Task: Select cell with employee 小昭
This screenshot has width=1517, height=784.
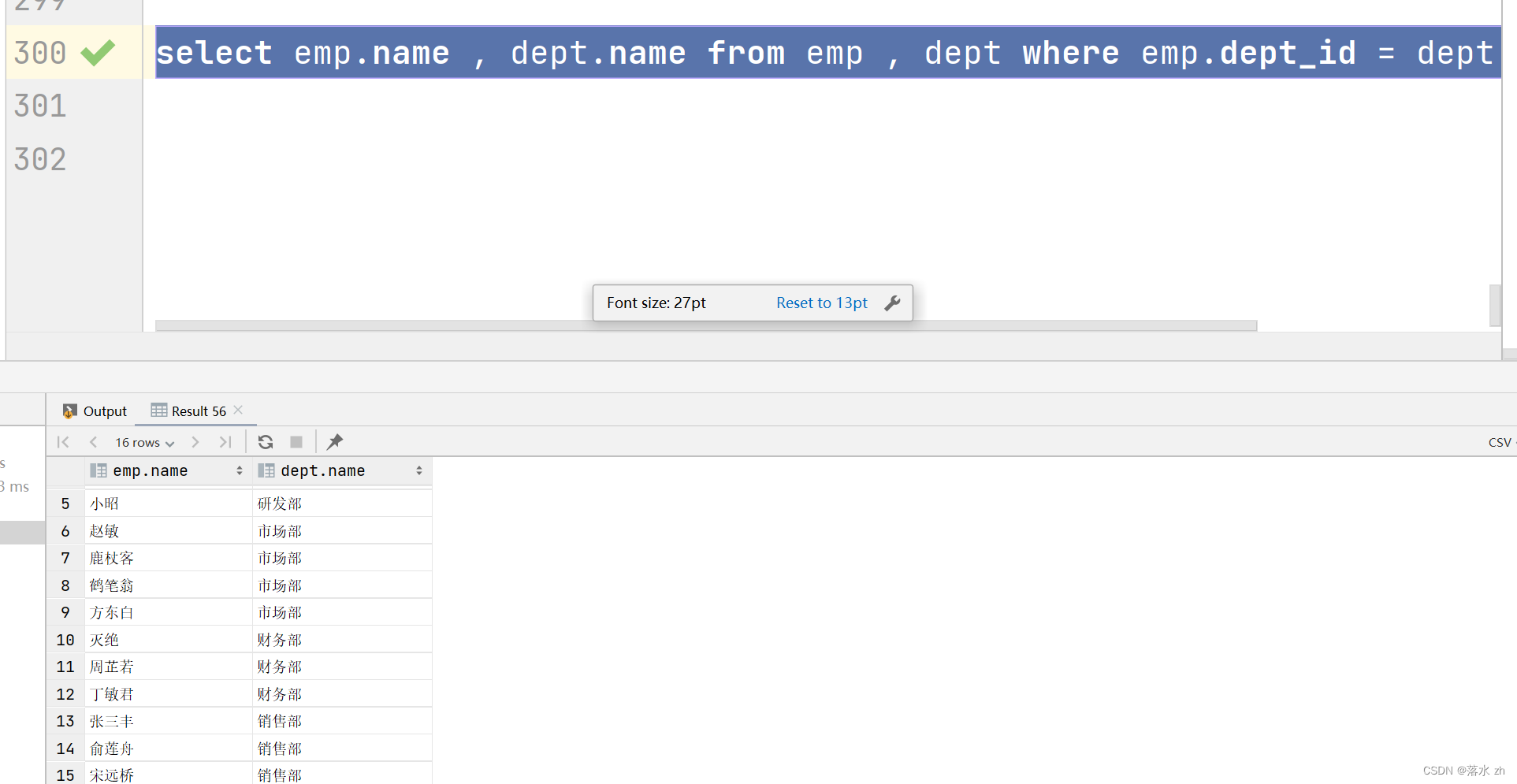Action: [168, 503]
